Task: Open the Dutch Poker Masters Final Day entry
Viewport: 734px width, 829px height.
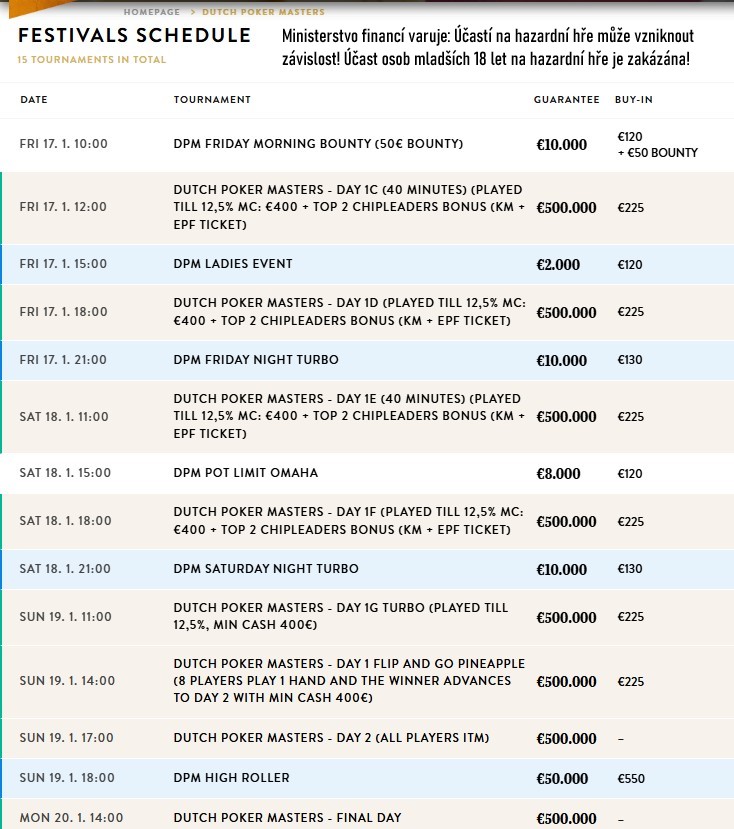Action: coord(288,817)
